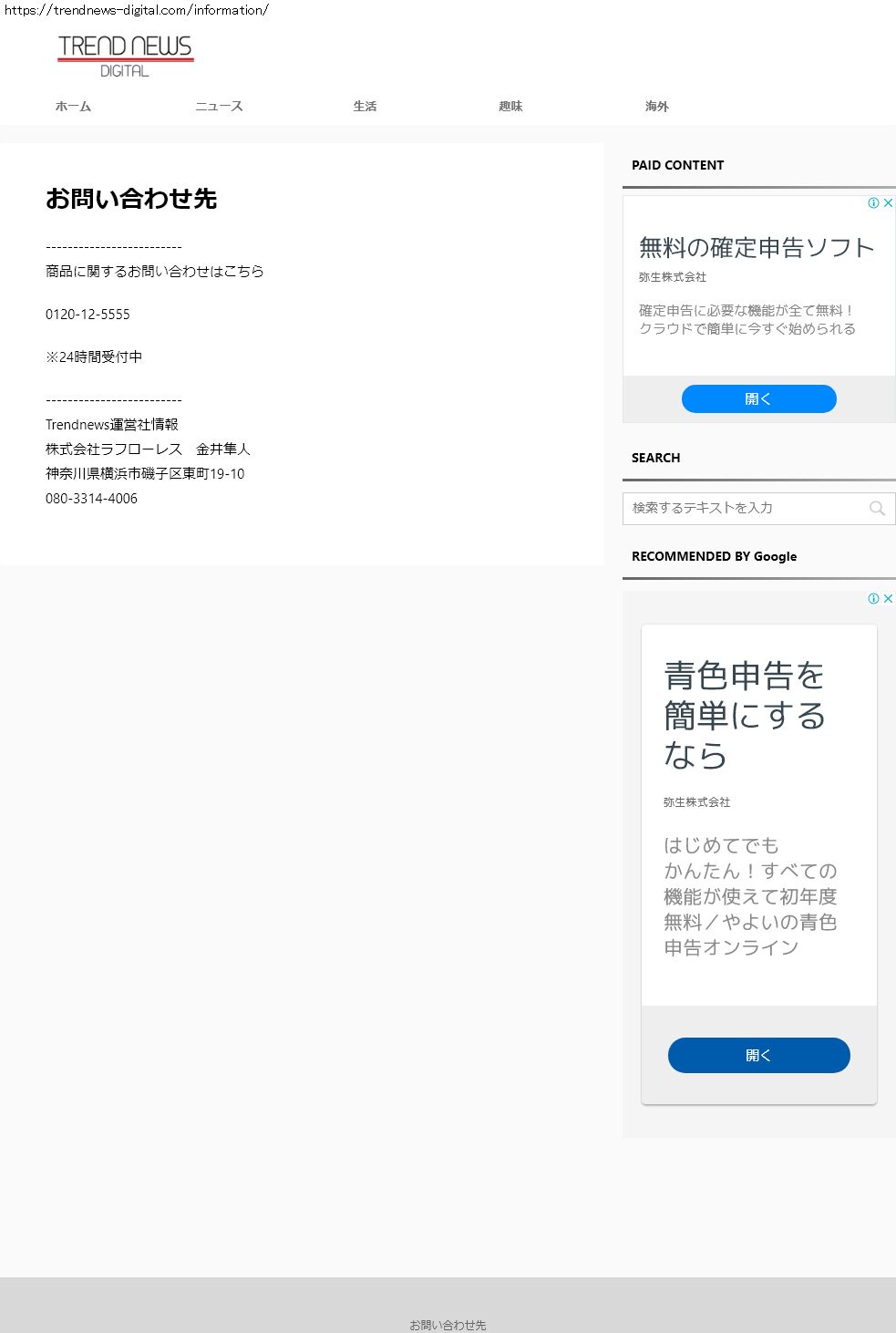This screenshot has height=1333, width=896.
Task: Close the lower ad with X icon
Action: coord(888,598)
